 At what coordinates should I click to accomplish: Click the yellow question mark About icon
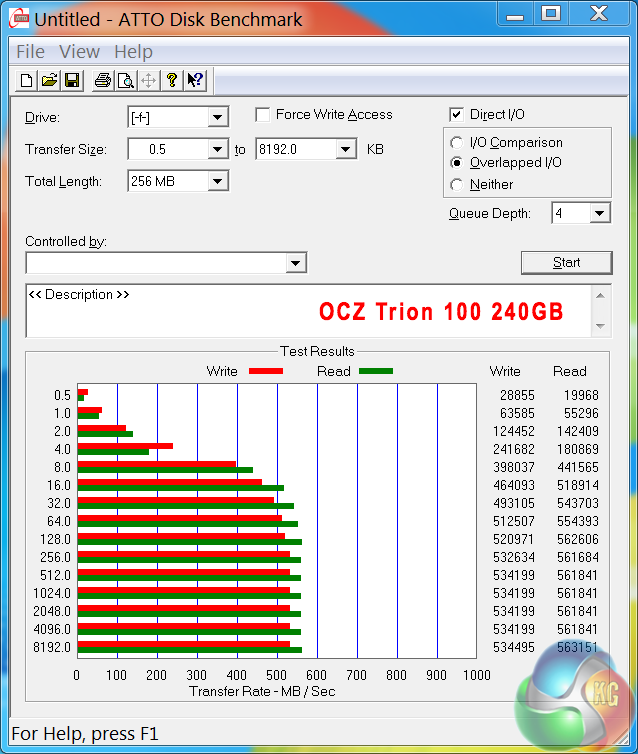(x=172, y=80)
